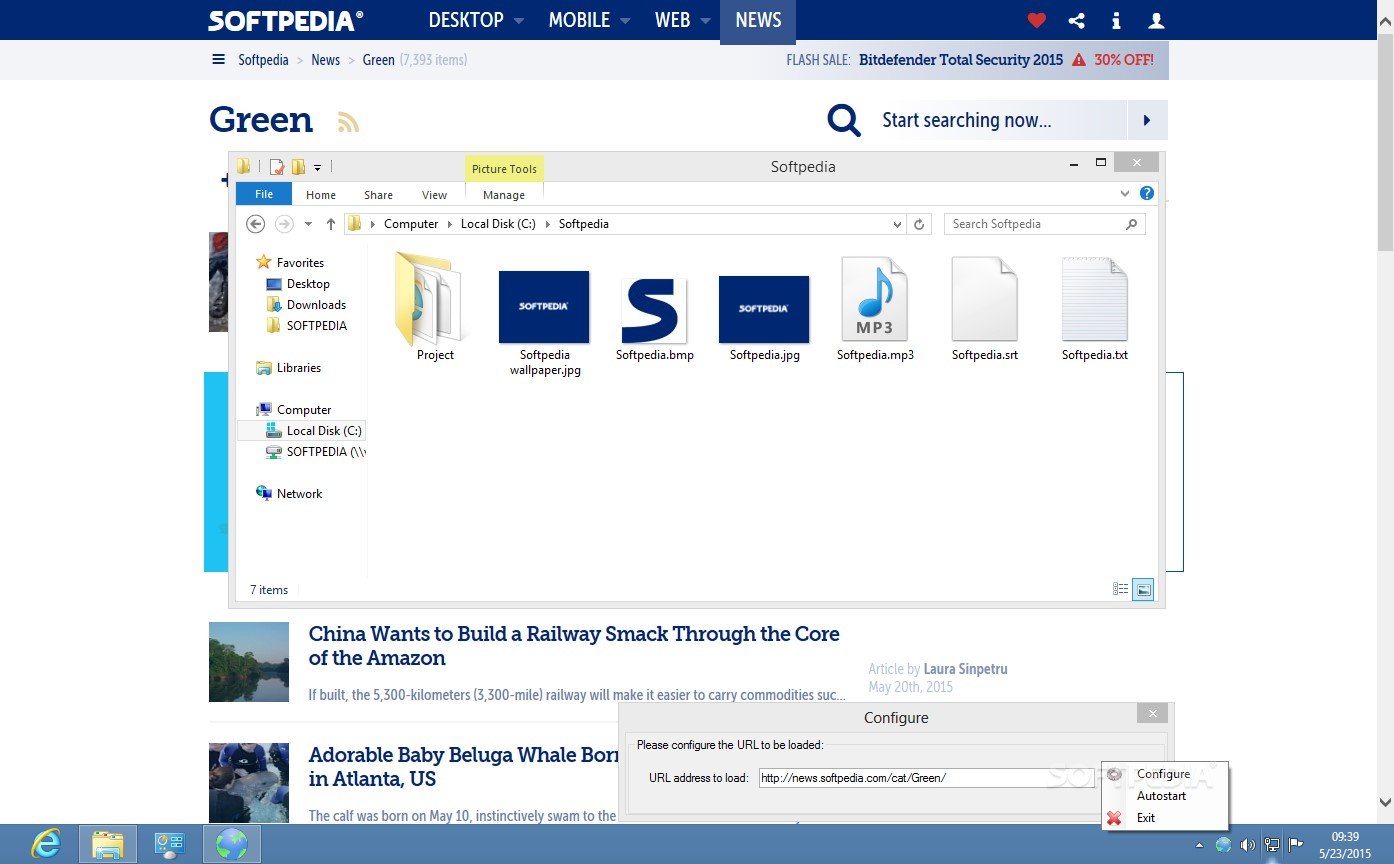The image size is (1394, 864).
Task: Go to News in the breadcrumb
Action: [x=326, y=60]
